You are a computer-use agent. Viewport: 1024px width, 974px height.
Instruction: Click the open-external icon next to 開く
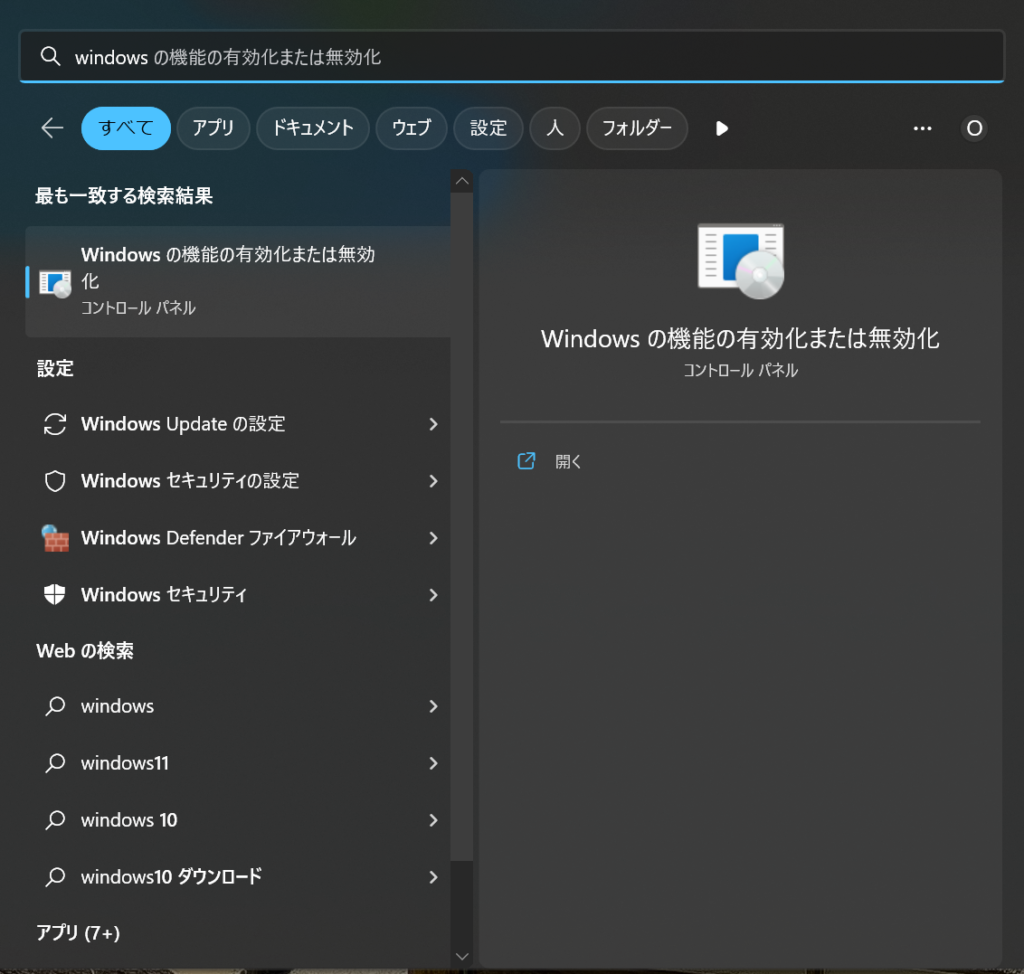[526, 461]
